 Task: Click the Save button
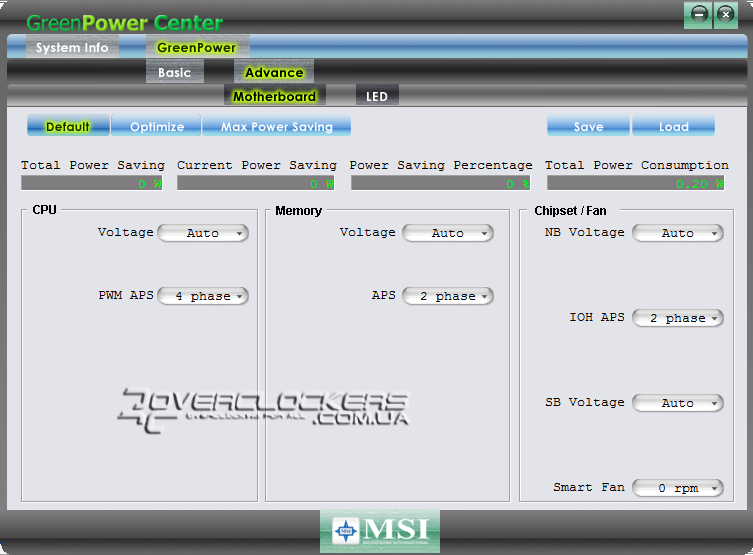(588, 126)
